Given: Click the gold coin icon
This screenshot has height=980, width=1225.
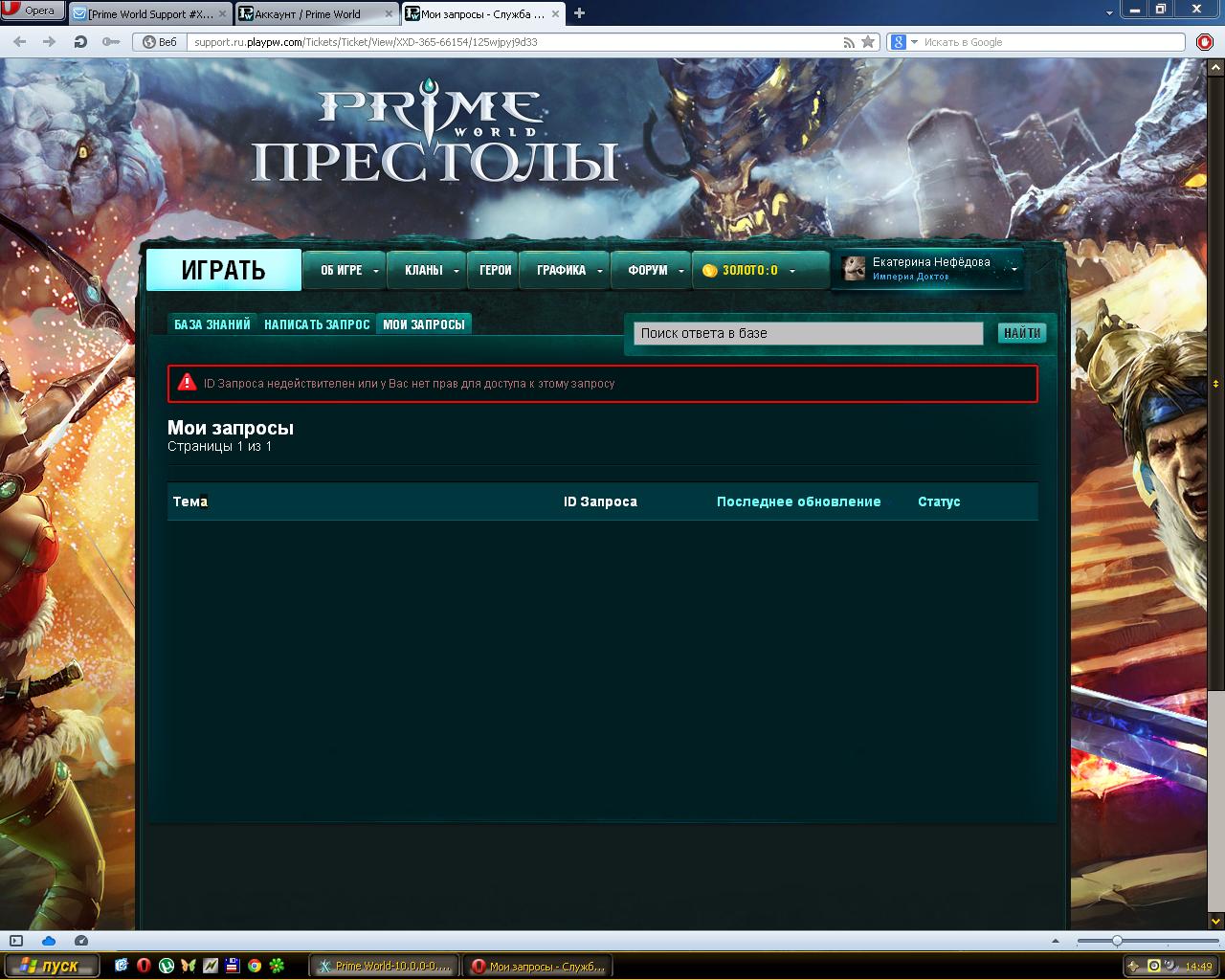Looking at the screenshot, I should click(x=709, y=271).
